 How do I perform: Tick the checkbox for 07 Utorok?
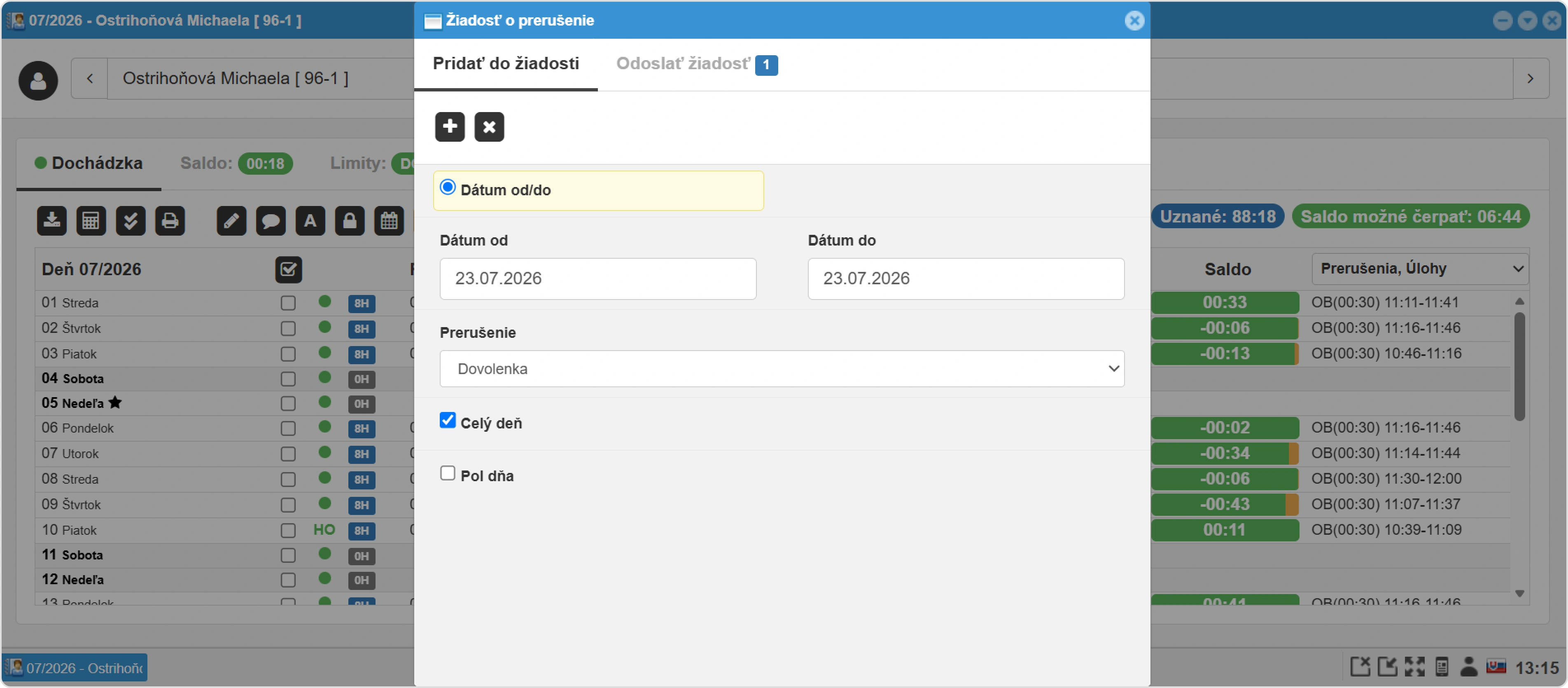pos(288,454)
